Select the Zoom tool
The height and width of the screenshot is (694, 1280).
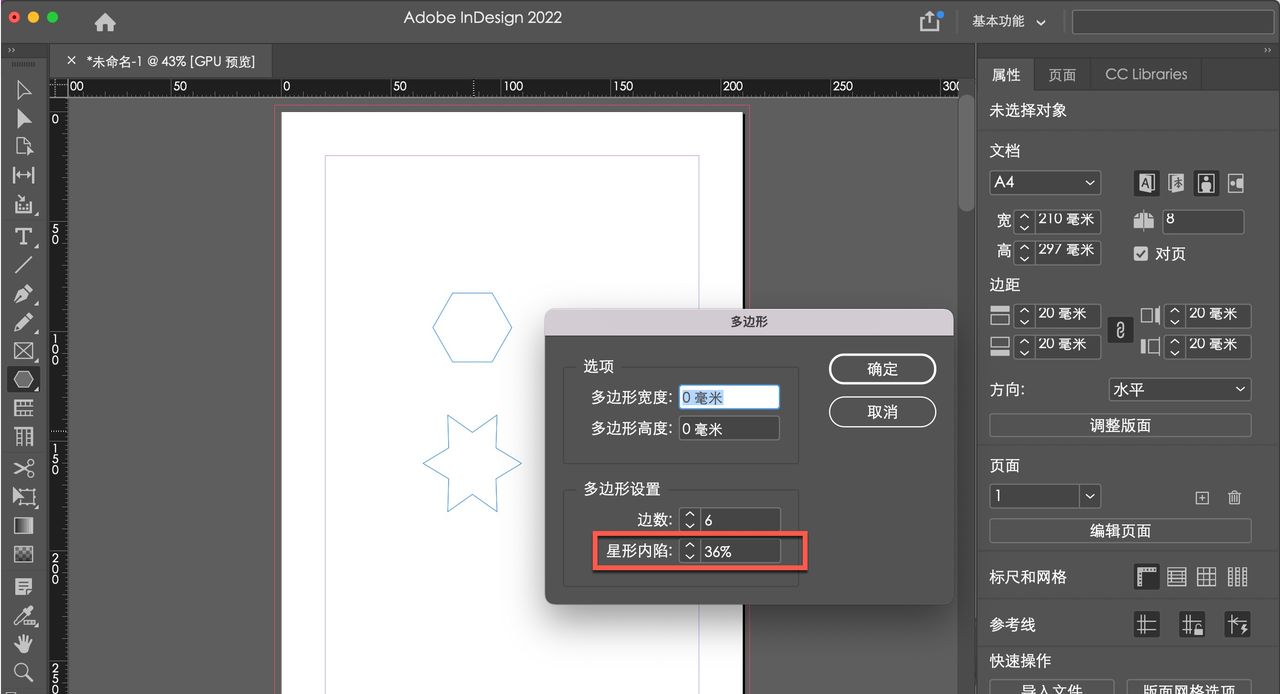(24, 672)
